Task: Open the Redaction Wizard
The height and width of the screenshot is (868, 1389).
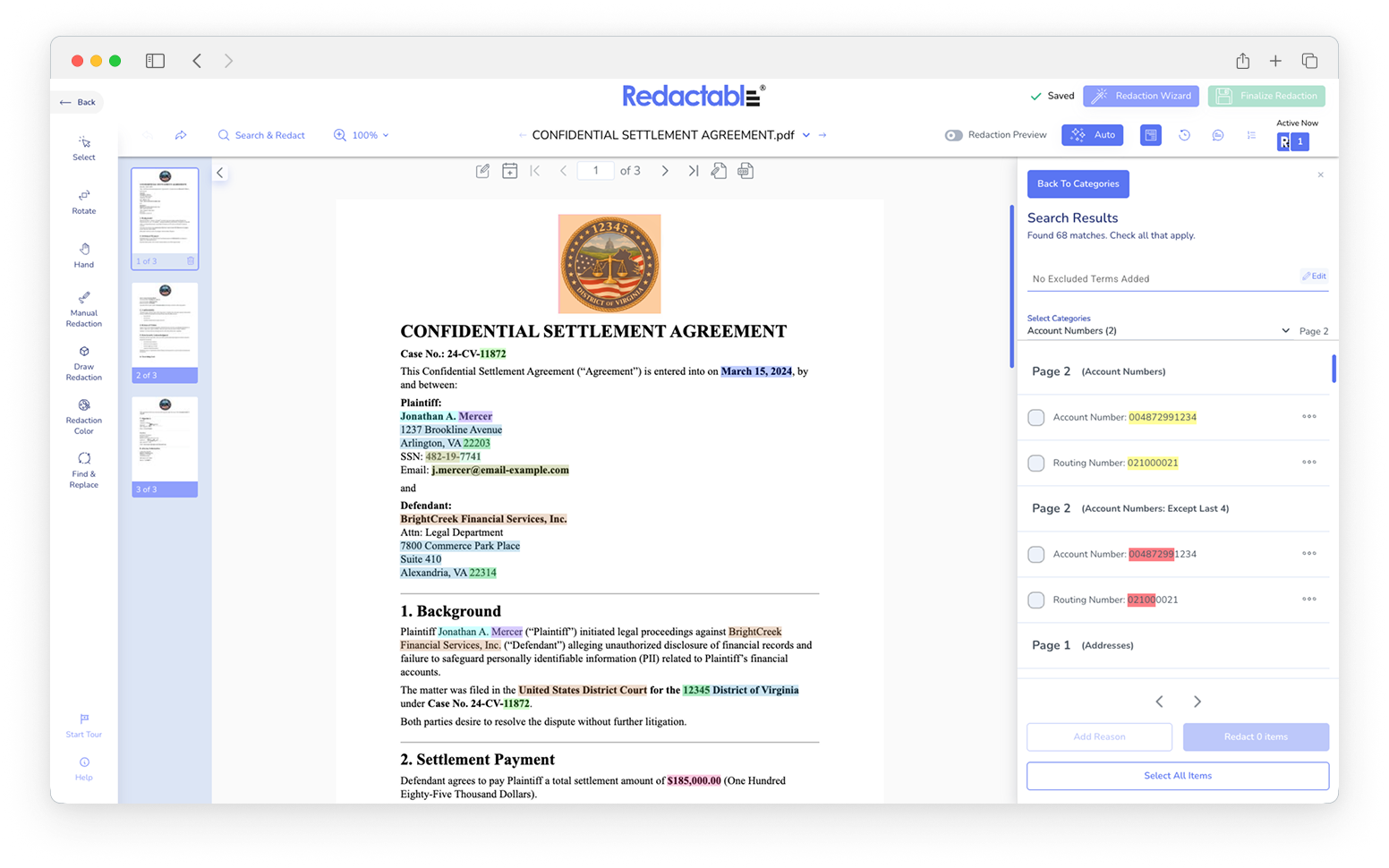Action: coord(1141,96)
